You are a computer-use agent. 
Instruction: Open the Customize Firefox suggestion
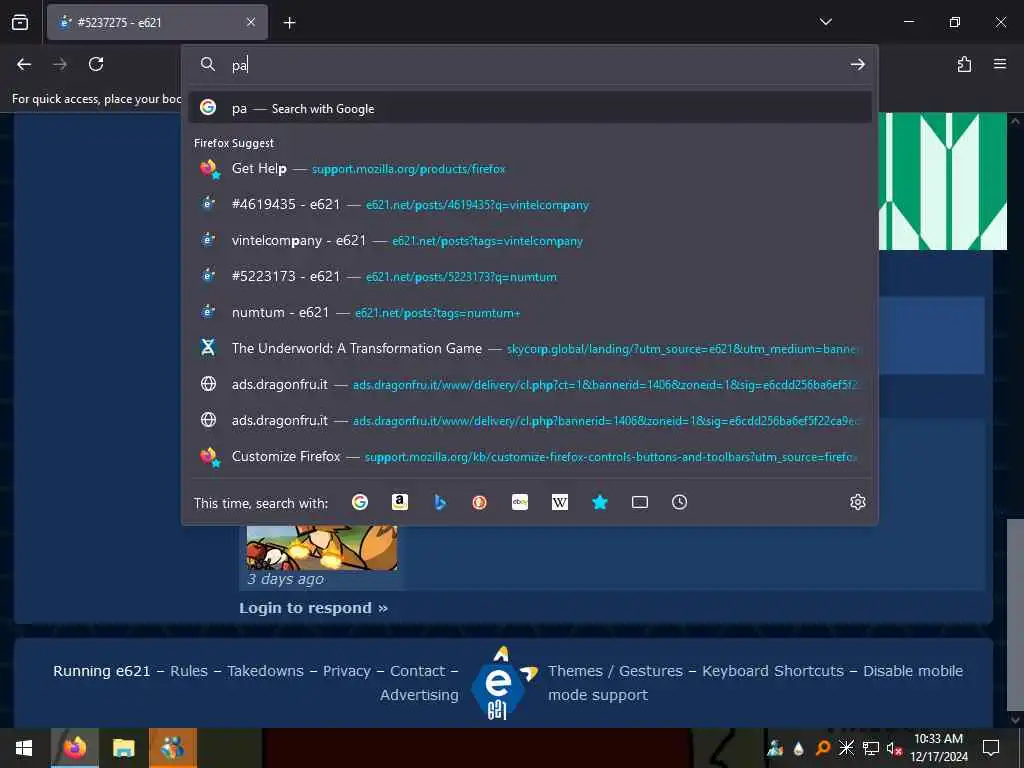tap(530, 456)
